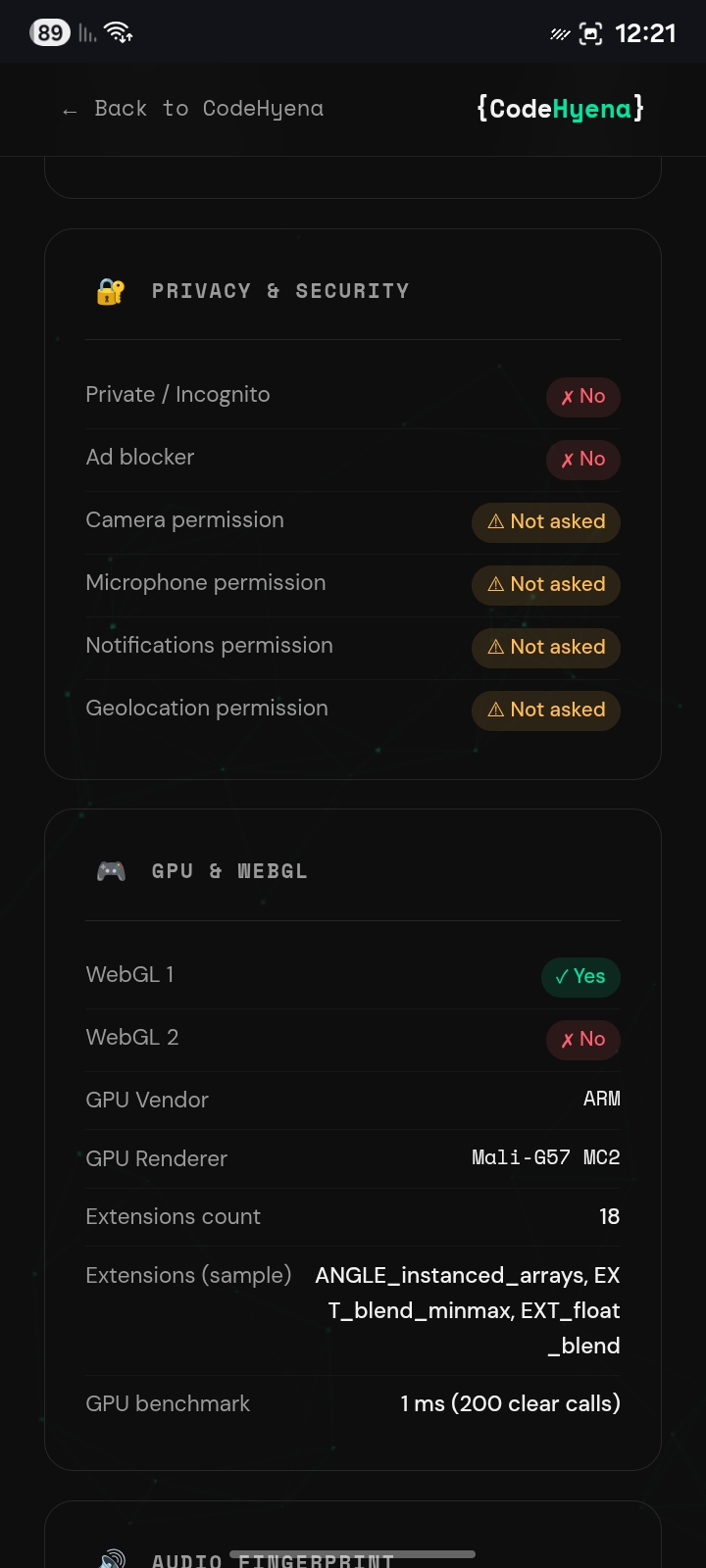Click Back to CodeHyena link
This screenshot has height=1568, width=706.
(x=192, y=109)
